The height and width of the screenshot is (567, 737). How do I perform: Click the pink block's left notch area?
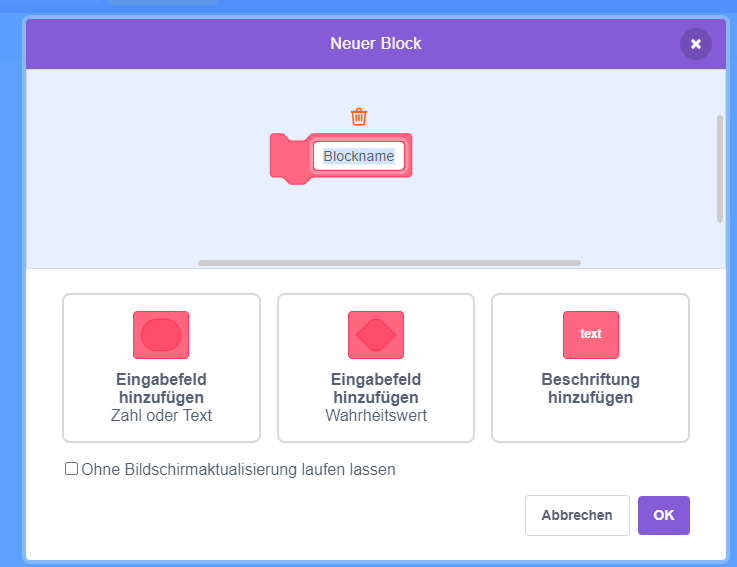point(289,159)
